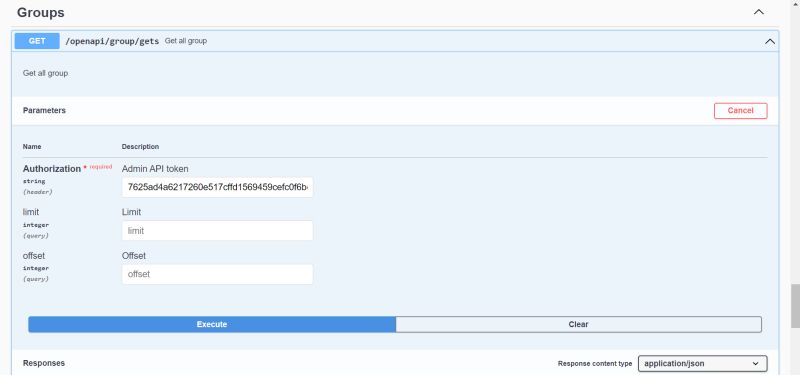The width and height of the screenshot is (800, 375).
Task: Focus the limit input field
Action: click(217, 231)
